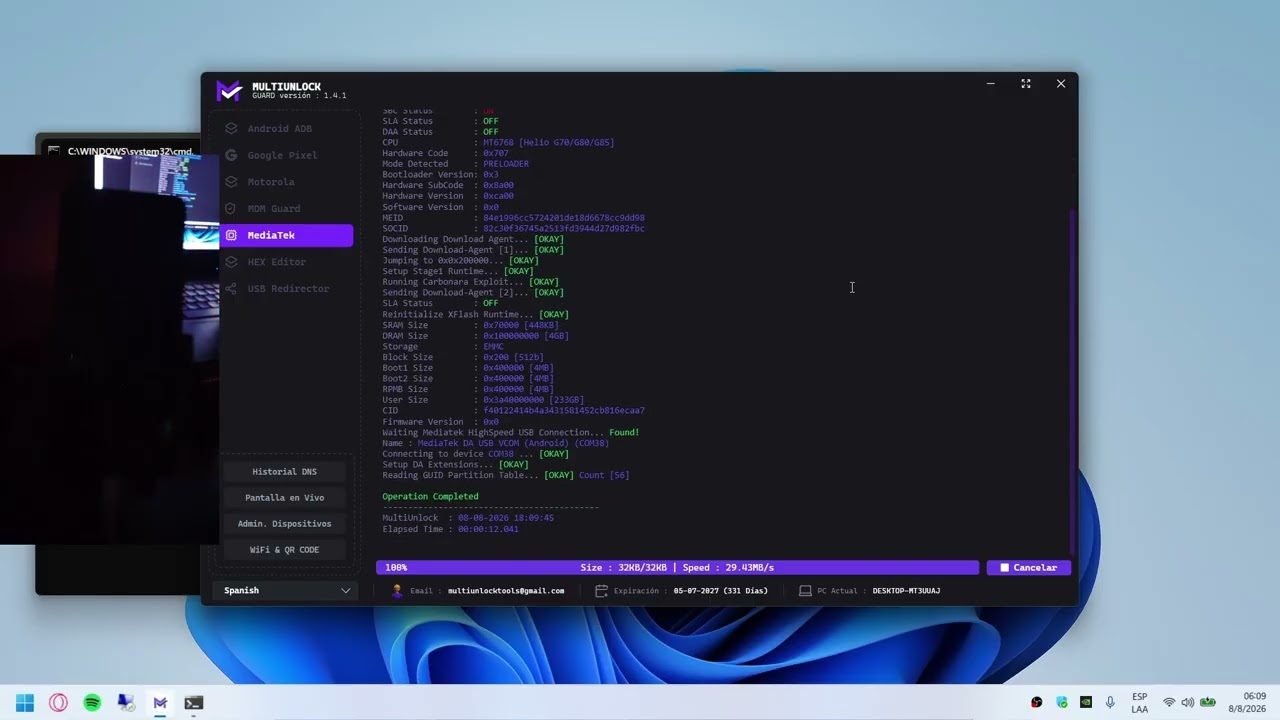
Task: Click the cmd.exe window title bar
Action: (x=120, y=151)
